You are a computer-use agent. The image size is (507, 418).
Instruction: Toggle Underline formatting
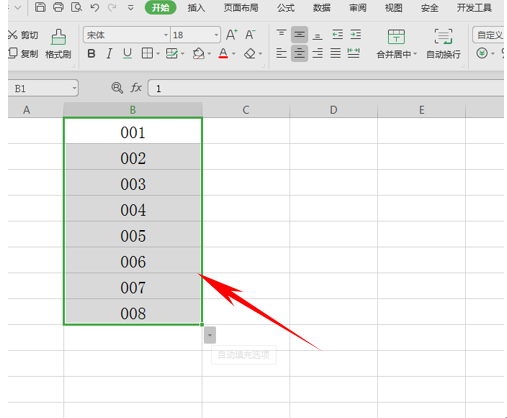[127, 54]
